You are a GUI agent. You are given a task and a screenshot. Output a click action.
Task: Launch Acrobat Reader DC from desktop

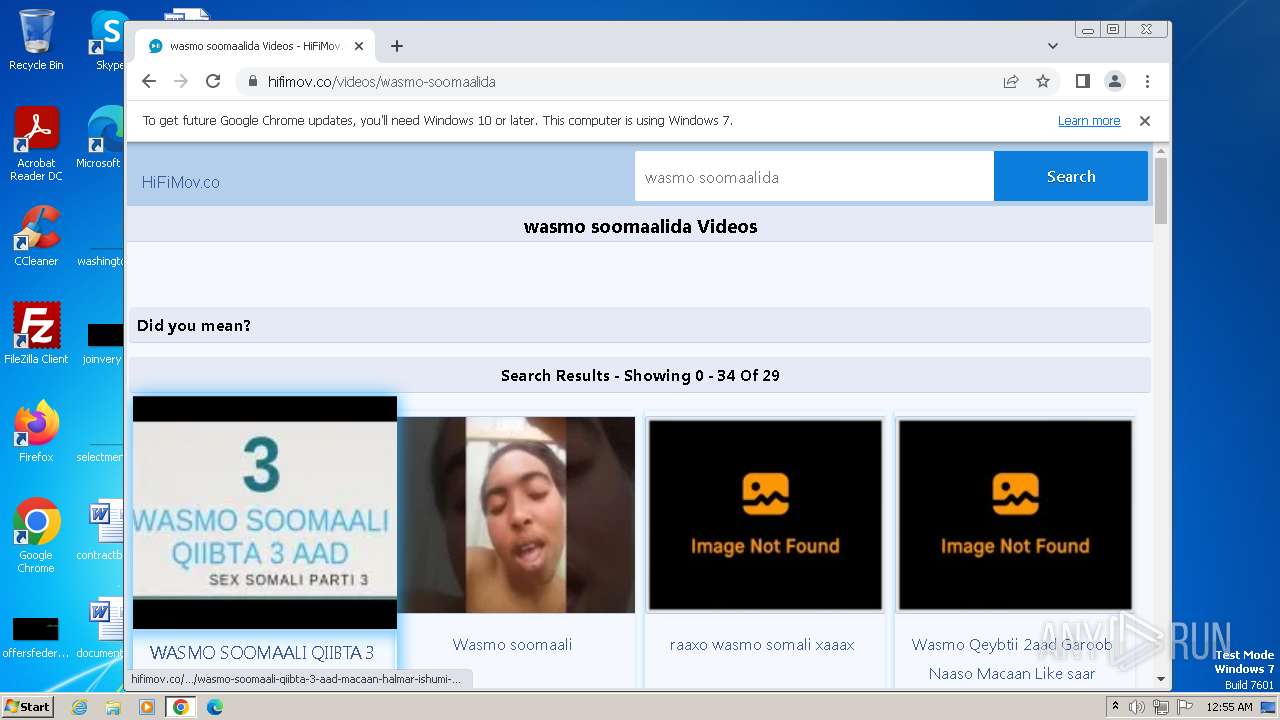pos(36,144)
